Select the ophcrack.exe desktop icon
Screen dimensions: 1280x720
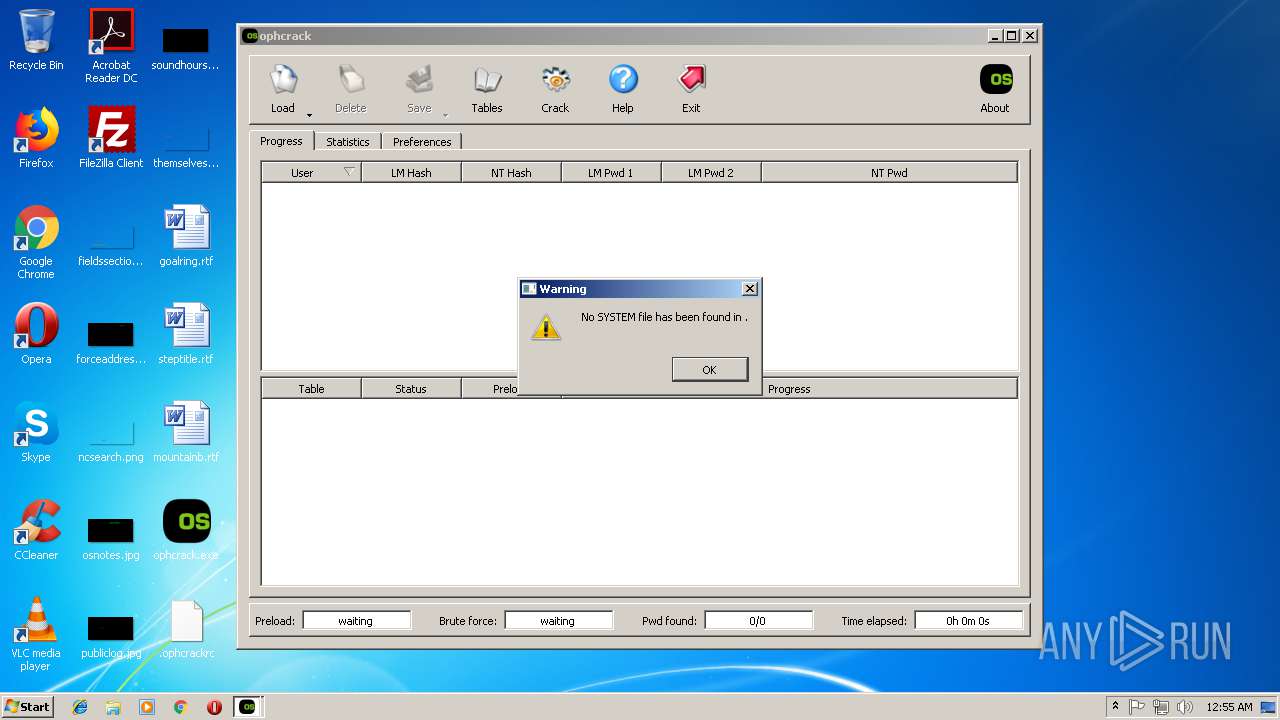pos(186,531)
